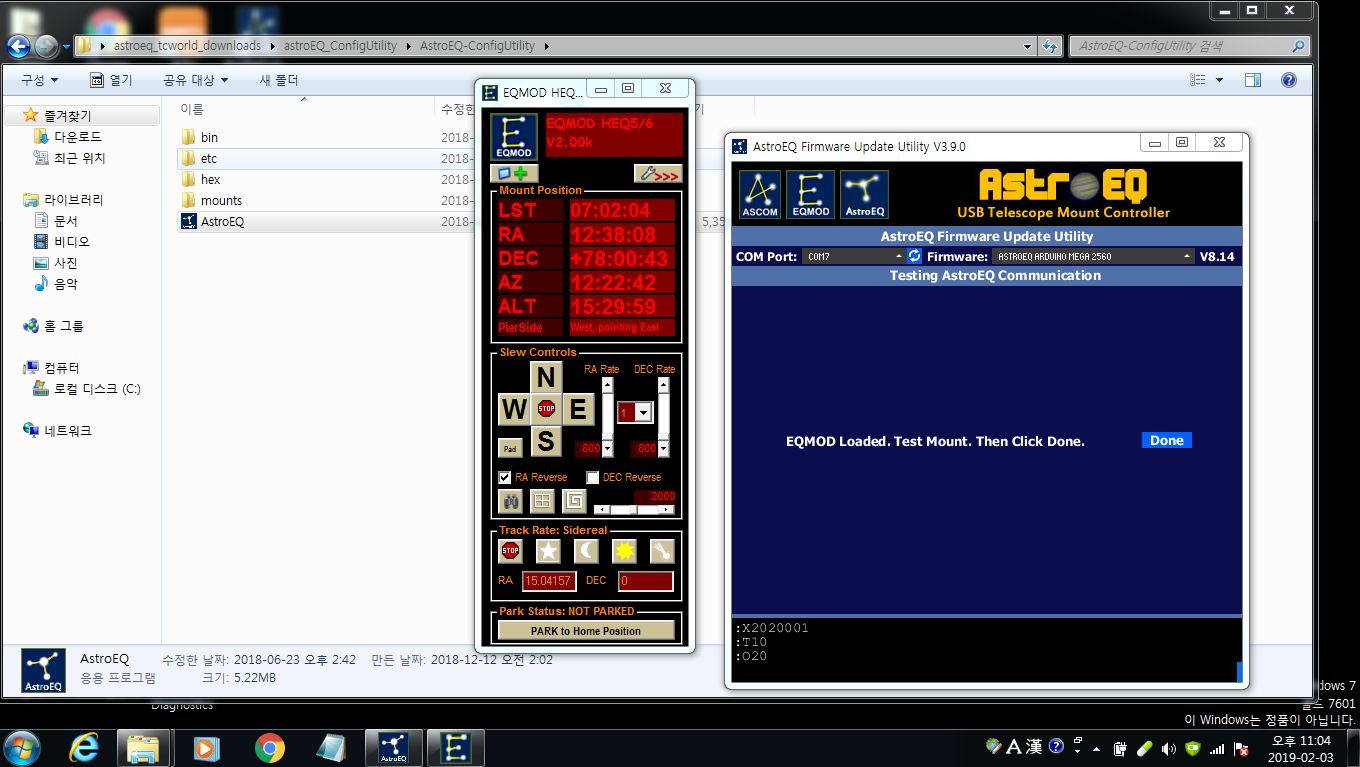Select 다운로드 in the favorites sidebar

(x=77, y=136)
